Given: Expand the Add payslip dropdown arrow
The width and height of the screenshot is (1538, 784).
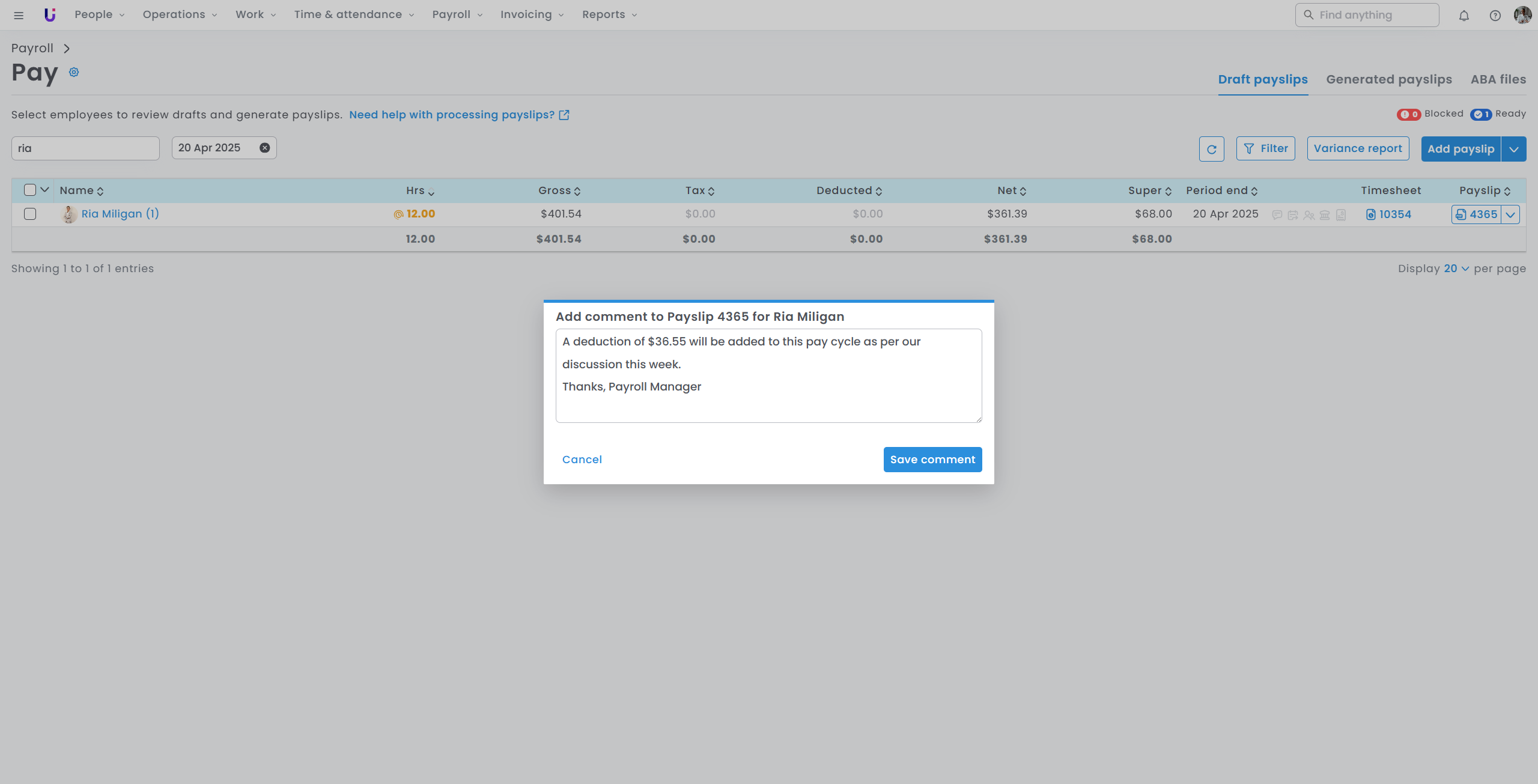Looking at the screenshot, I should [x=1513, y=149].
